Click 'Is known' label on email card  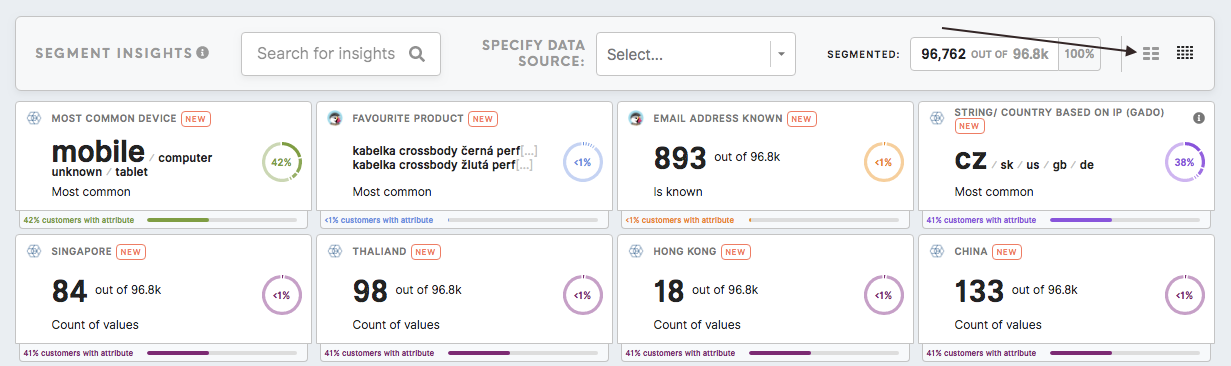[x=678, y=192]
